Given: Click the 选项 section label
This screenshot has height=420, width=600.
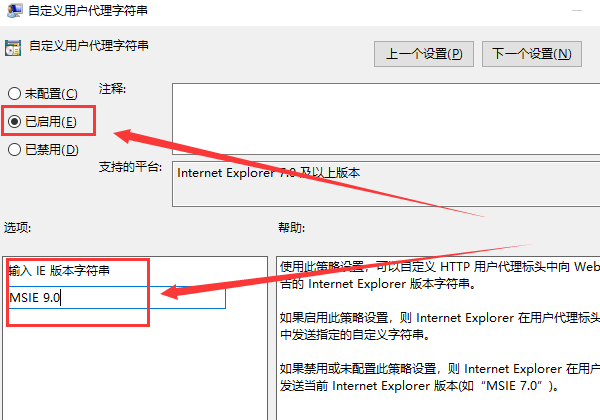Looking at the screenshot, I should point(19,228).
